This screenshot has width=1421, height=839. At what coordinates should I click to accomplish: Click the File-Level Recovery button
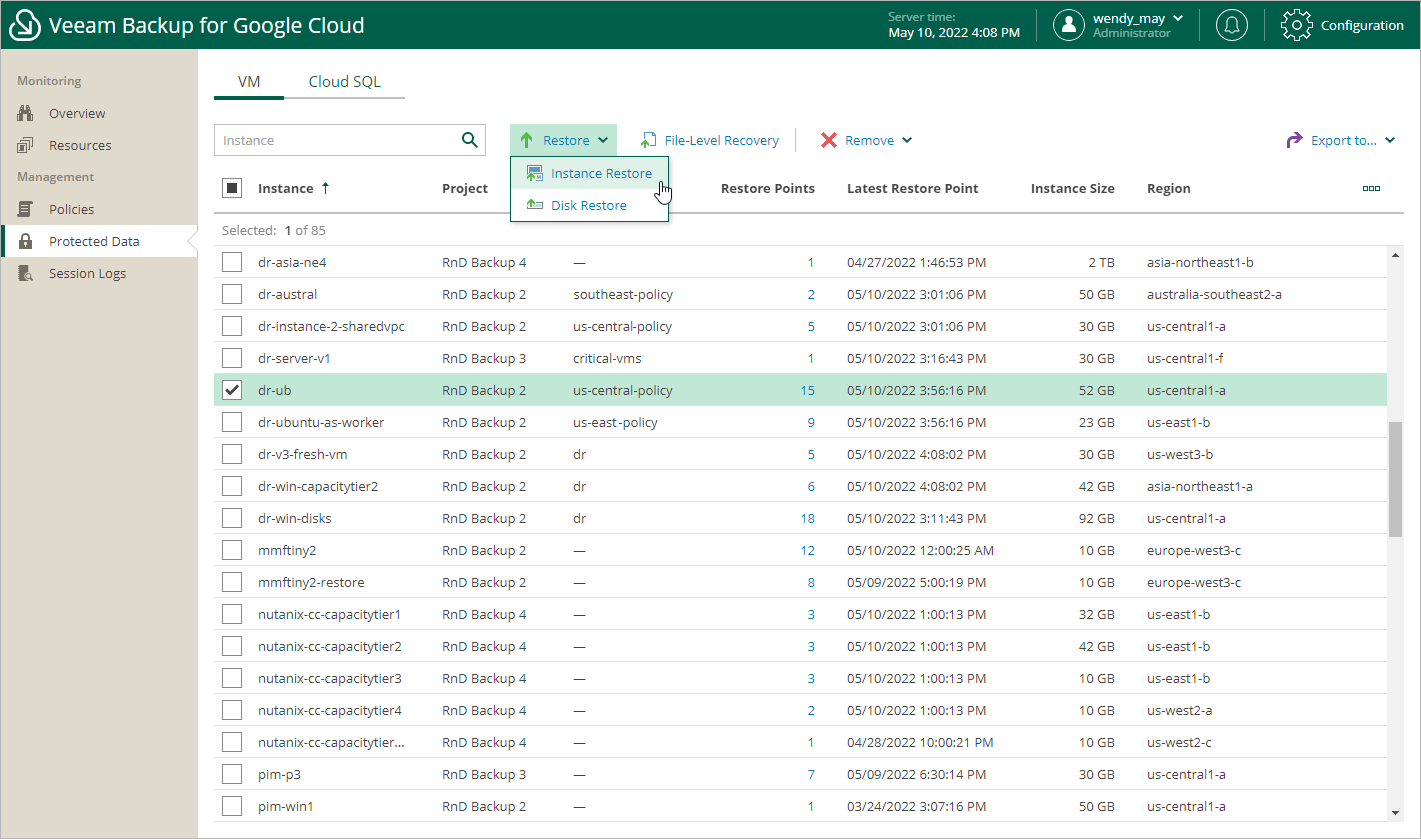(710, 140)
